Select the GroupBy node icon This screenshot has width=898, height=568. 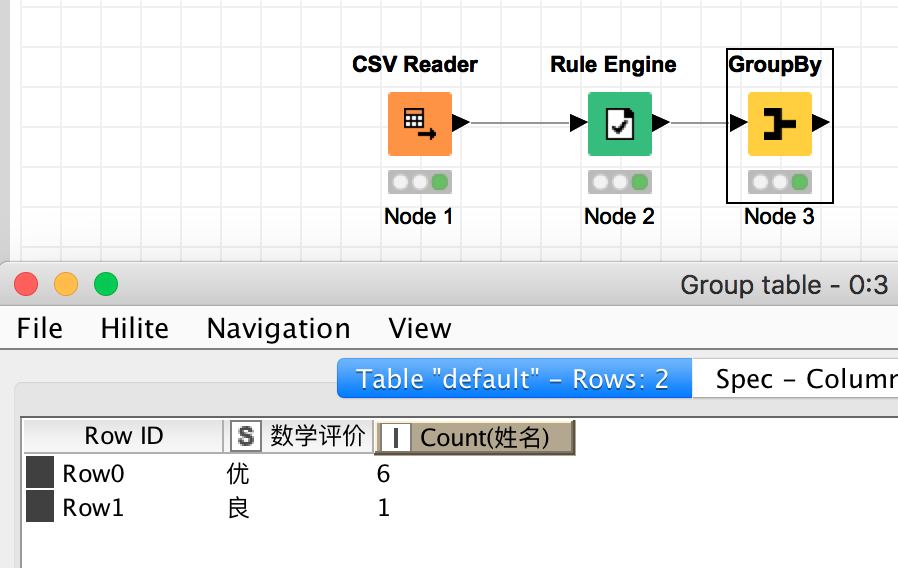click(779, 124)
